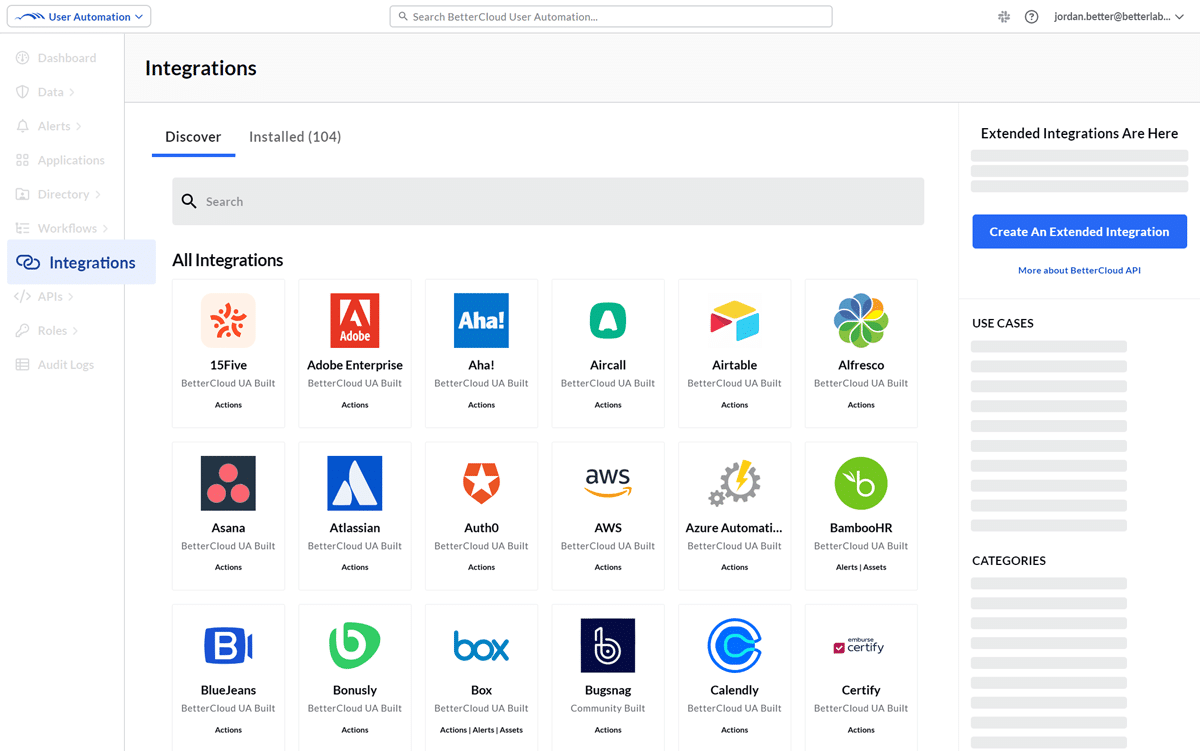Expand the Workflows sidebar section
The height and width of the screenshot is (751, 1200).
(x=72, y=229)
